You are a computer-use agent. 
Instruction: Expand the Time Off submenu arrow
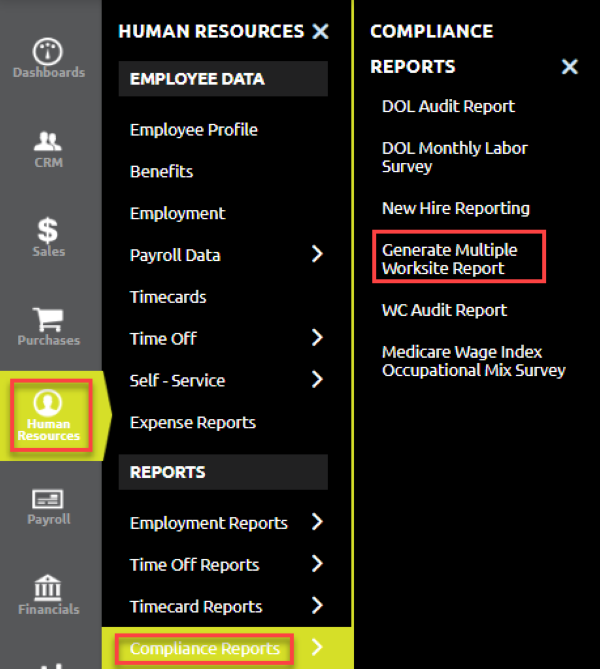click(x=317, y=337)
